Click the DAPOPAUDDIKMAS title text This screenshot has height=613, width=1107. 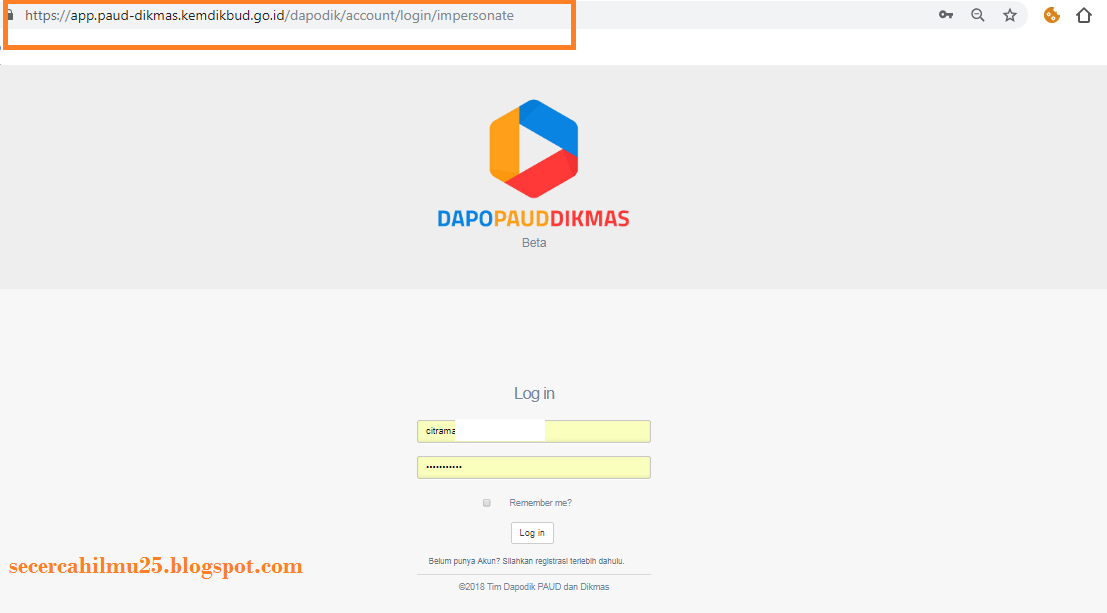(x=534, y=218)
